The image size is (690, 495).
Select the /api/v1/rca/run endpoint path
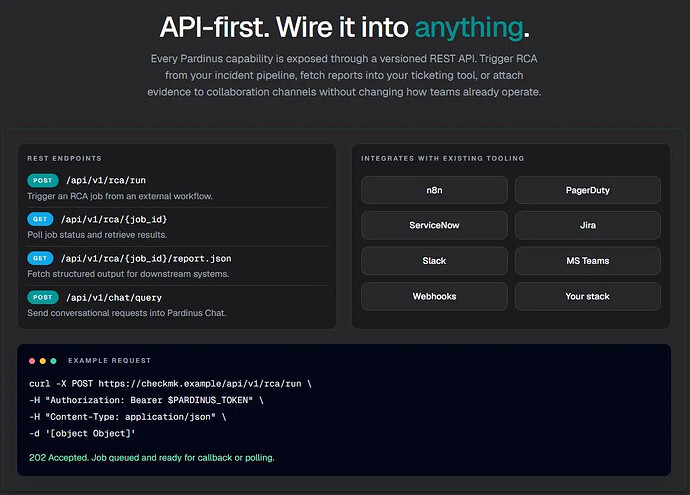point(106,180)
